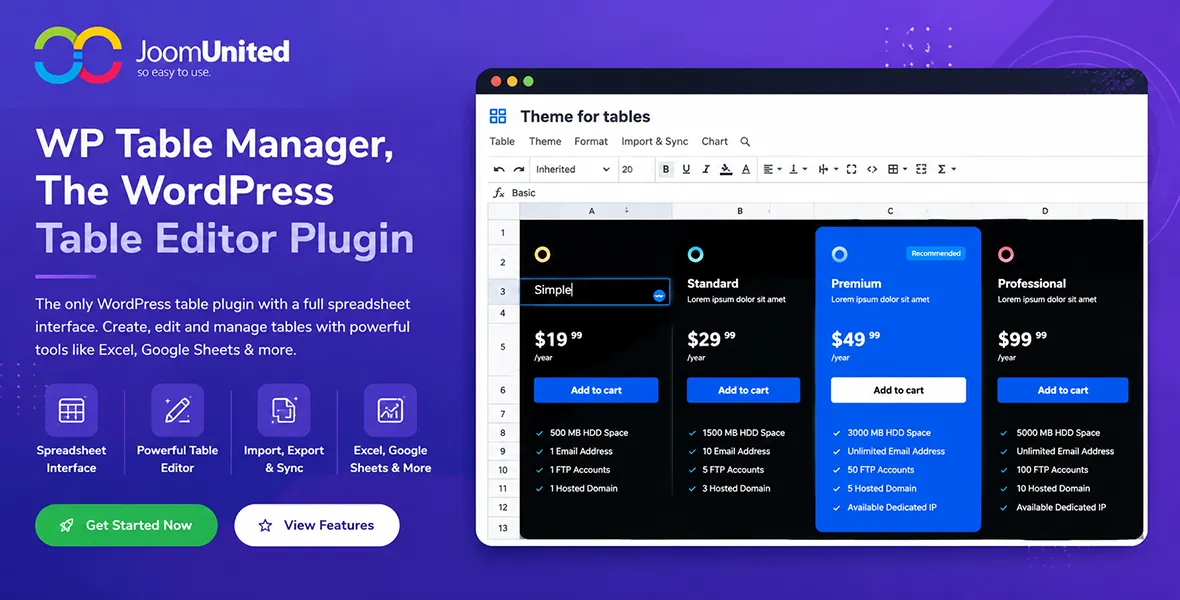Viewport: 1180px width, 600px height.
Task: Open the text font color picker
Action: tap(746, 169)
